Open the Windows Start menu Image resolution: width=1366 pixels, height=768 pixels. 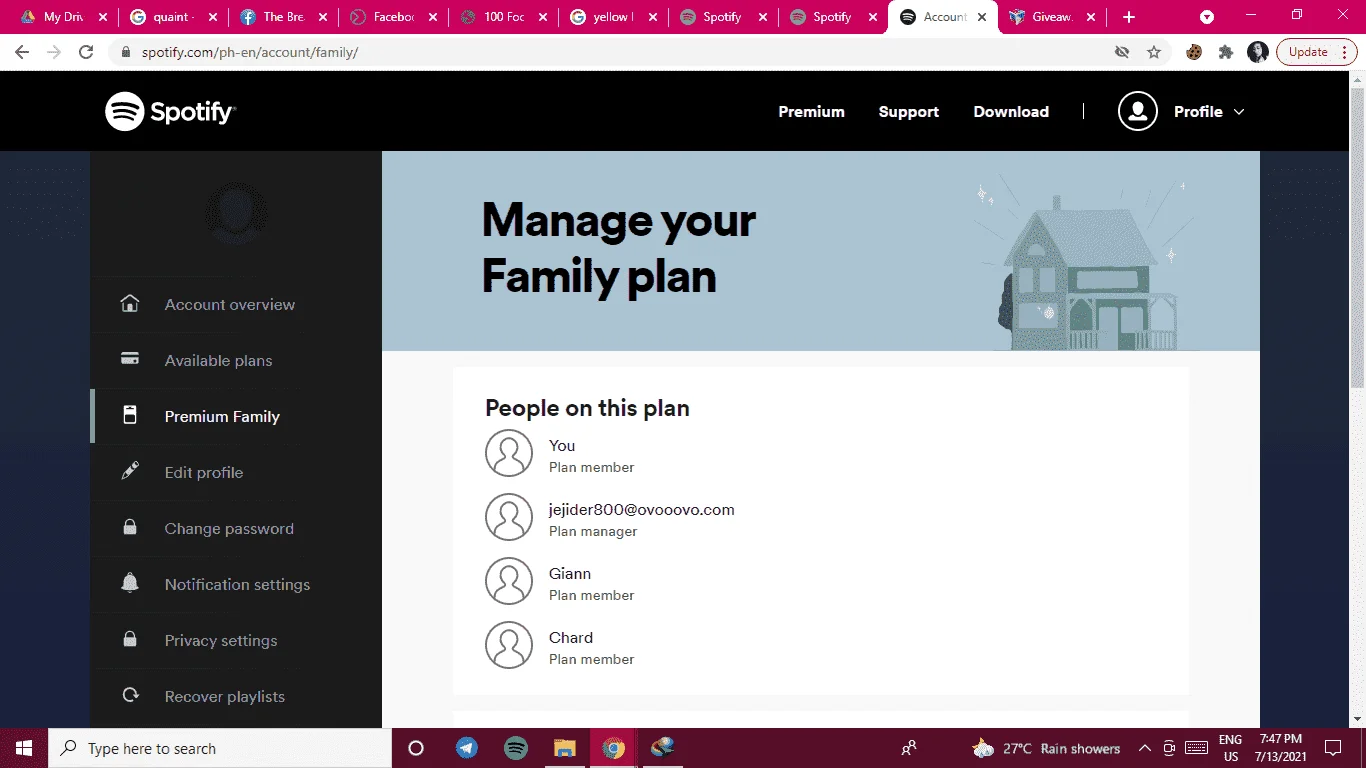(24, 748)
